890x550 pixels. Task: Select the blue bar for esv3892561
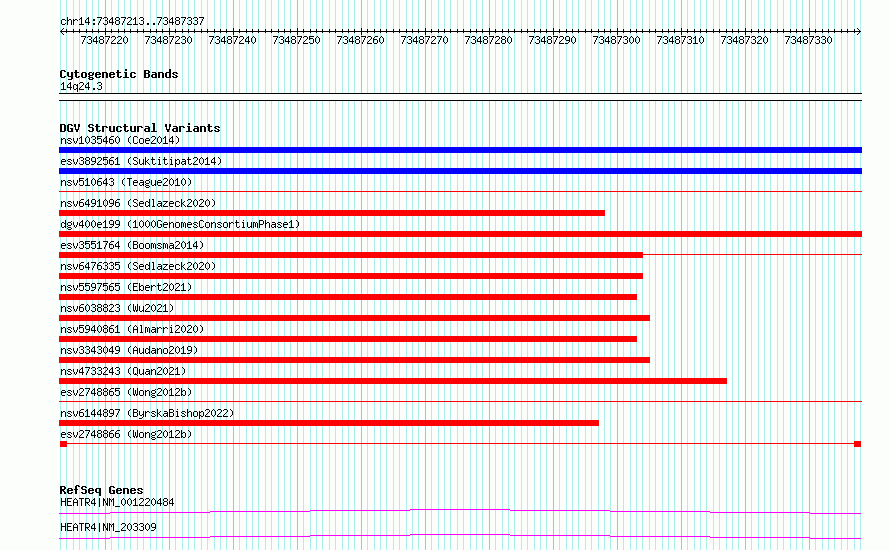tap(460, 171)
